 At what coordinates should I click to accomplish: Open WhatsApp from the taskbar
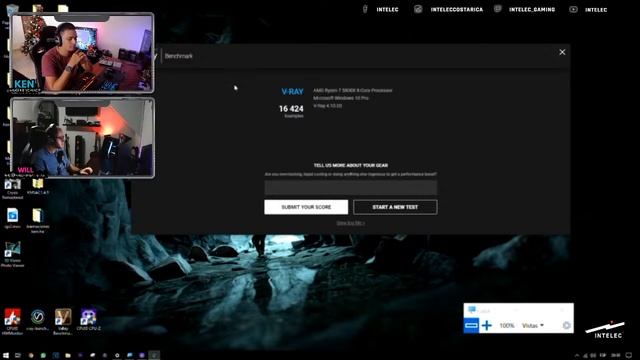43,355
